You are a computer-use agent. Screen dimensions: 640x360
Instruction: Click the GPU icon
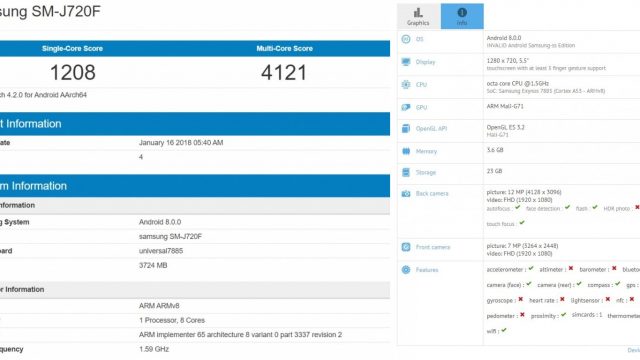406,107
